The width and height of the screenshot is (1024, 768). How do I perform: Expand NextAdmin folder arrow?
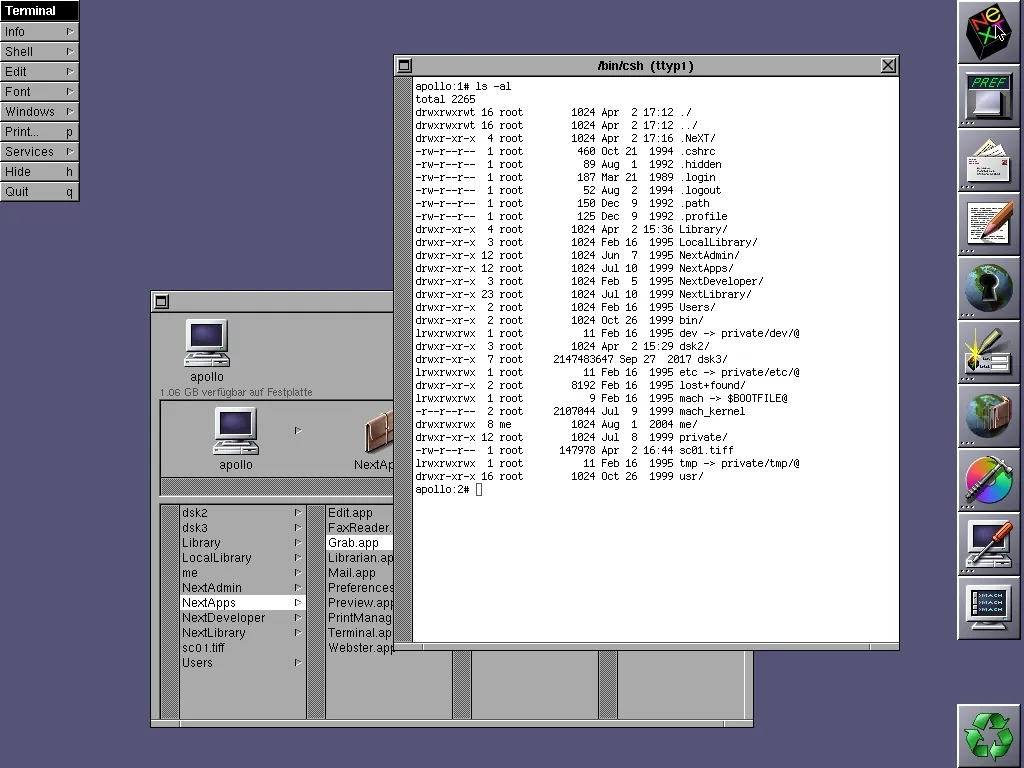coord(298,588)
